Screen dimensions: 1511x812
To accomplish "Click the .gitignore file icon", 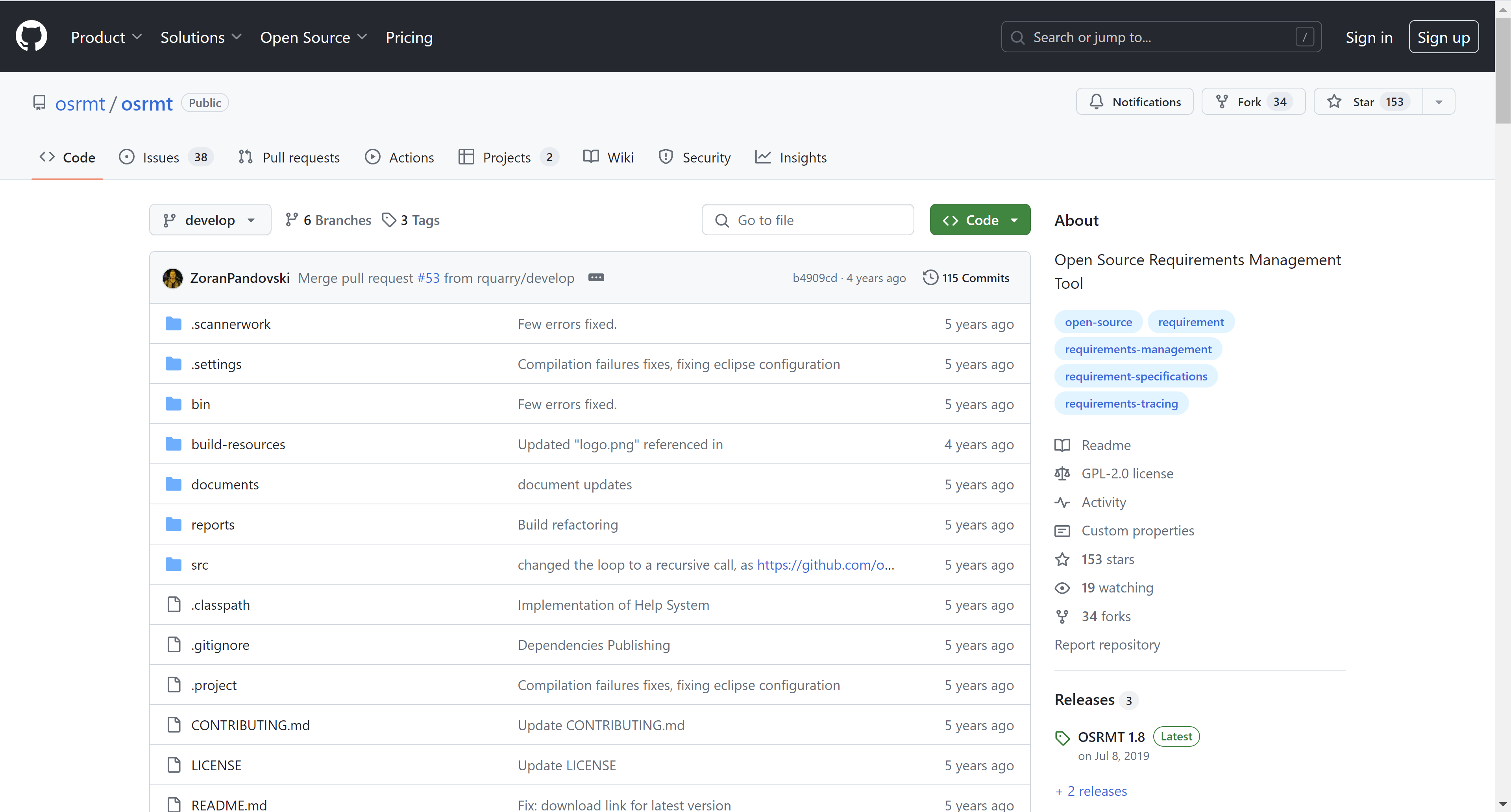I will (174, 644).
